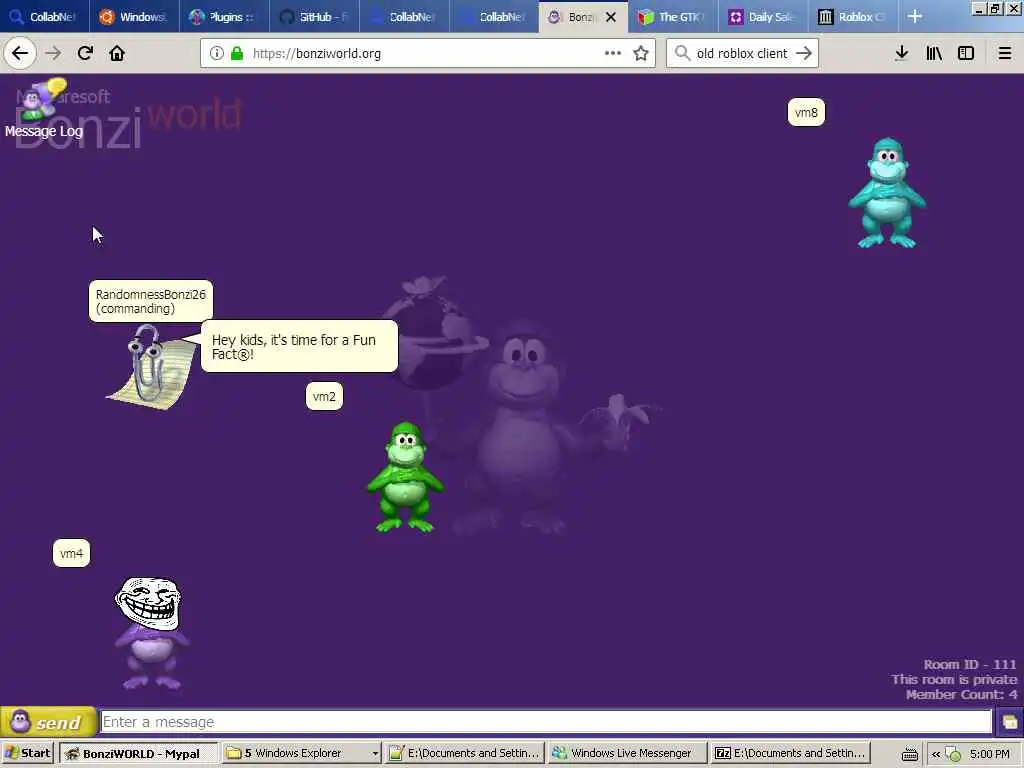Open the hamburger application menu
1024x768 pixels.
pyautogui.click(x=1004, y=53)
